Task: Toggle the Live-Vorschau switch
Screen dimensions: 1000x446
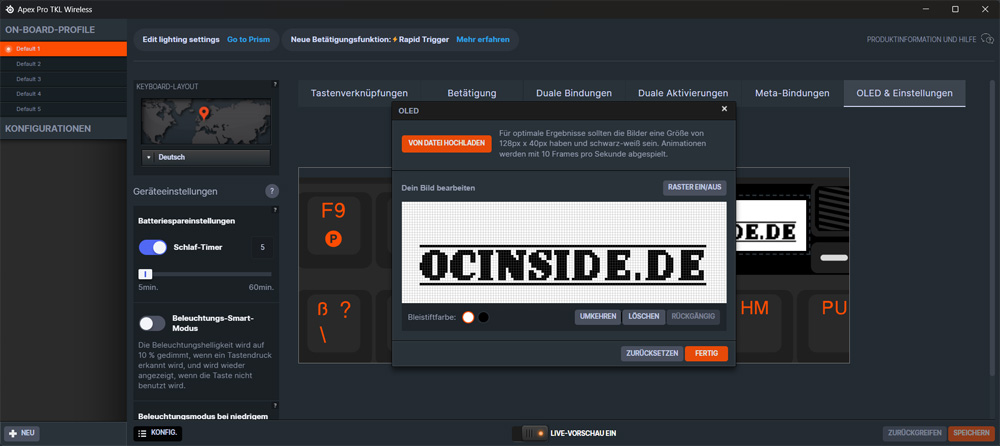Action: 530,433
